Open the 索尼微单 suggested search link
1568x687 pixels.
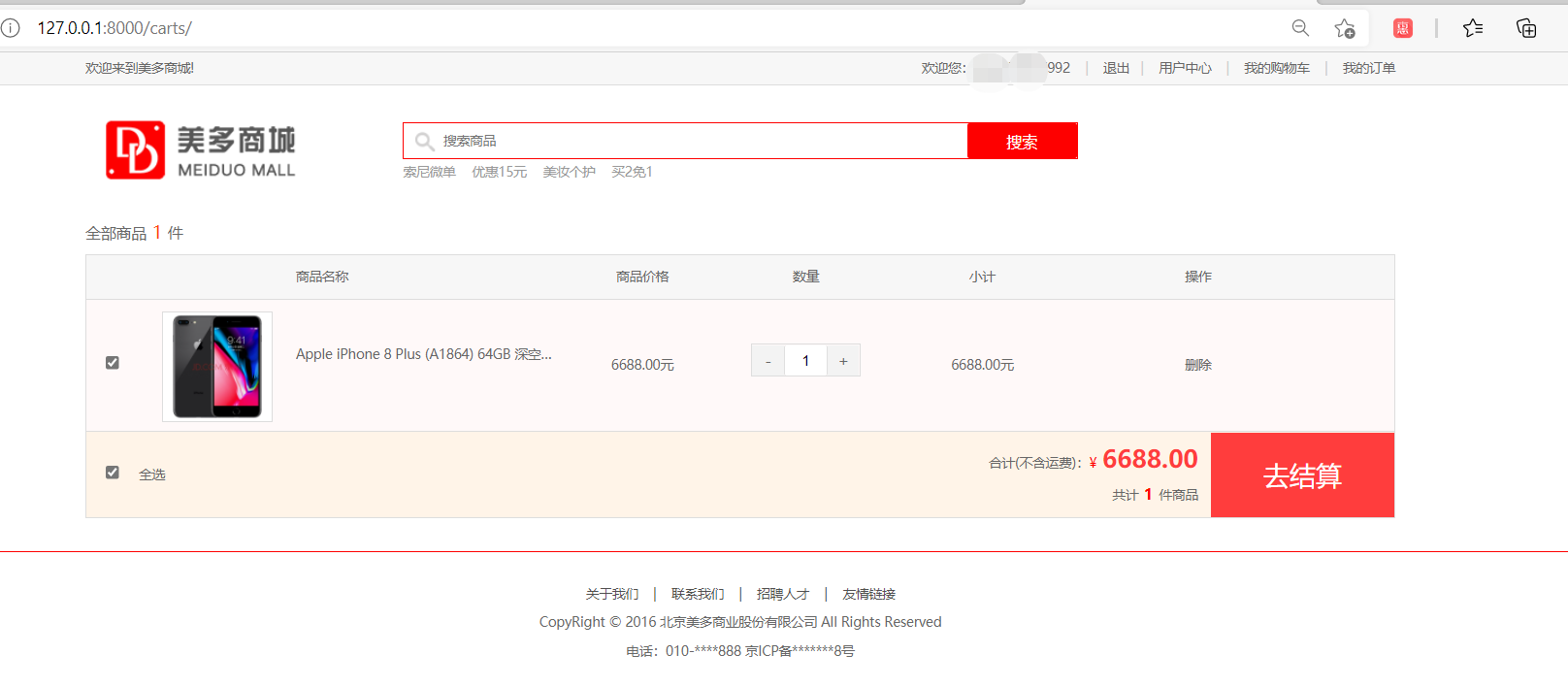pos(429,172)
